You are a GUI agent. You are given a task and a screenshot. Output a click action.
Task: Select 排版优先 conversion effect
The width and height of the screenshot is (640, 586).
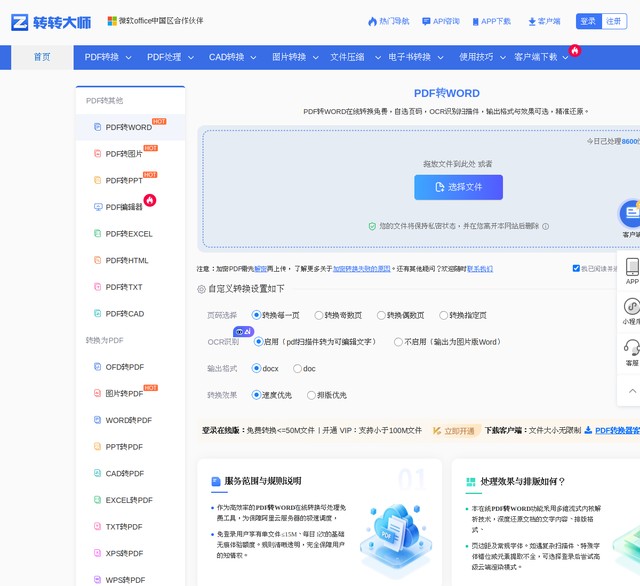[x=311, y=395]
